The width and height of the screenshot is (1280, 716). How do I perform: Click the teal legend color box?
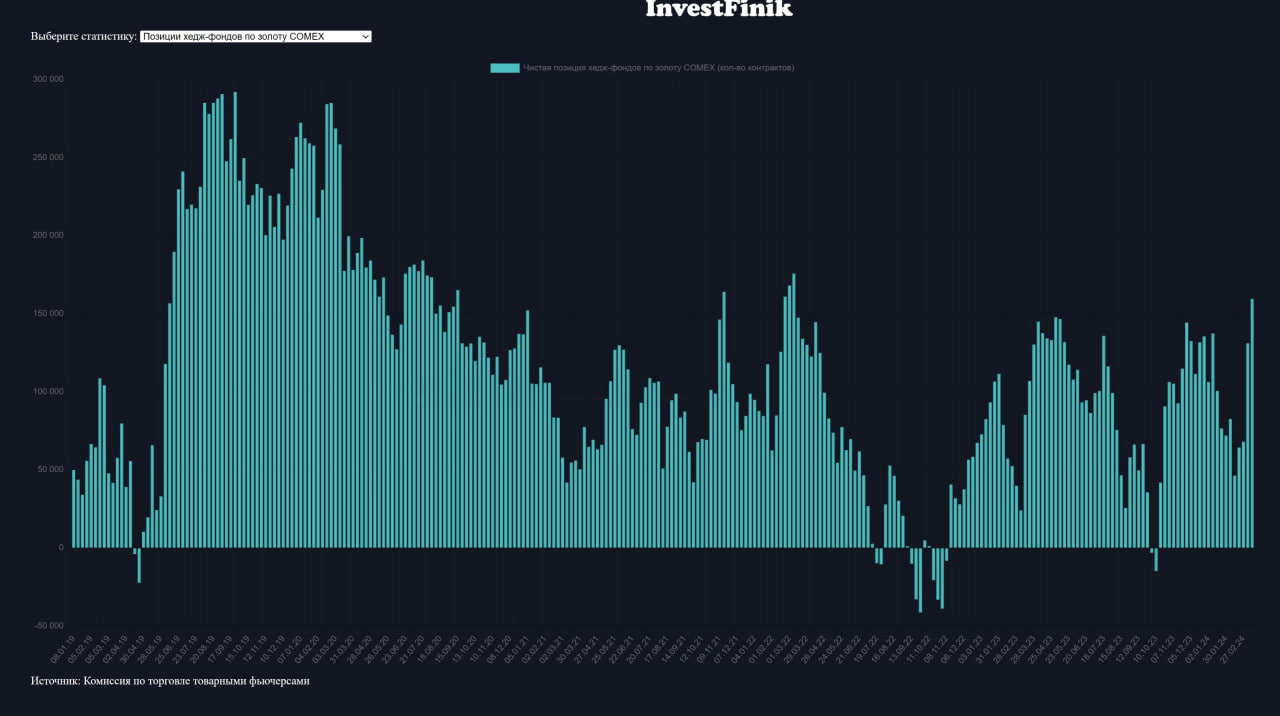504,68
